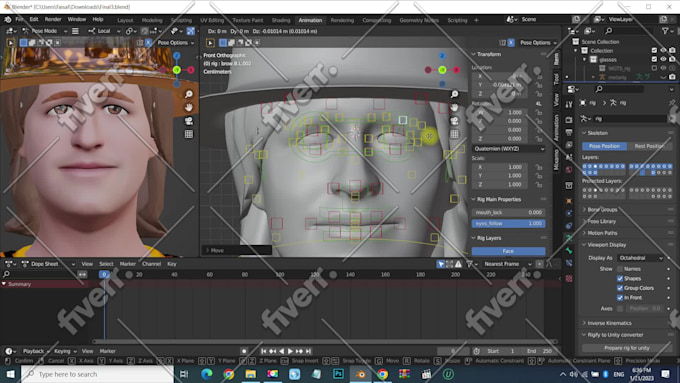
Task: Click the add workspace plus icon
Action: 476,20
